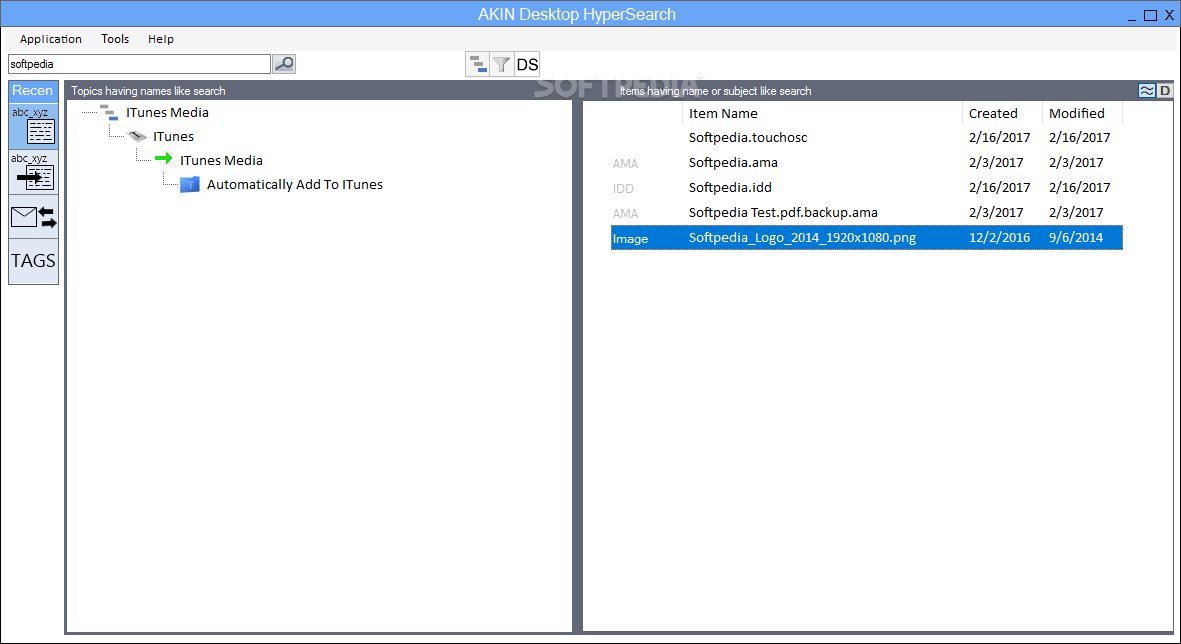Click the green arrow icon
Viewport: 1181px width, 644px height.
click(163, 158)
